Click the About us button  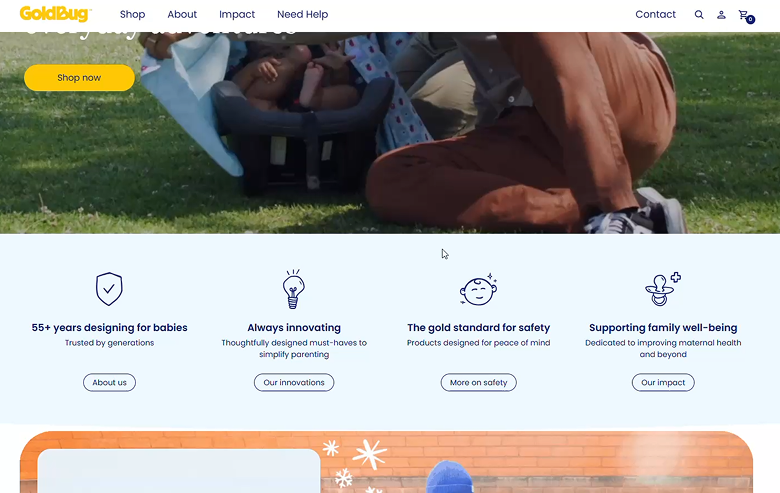[109, 383]
